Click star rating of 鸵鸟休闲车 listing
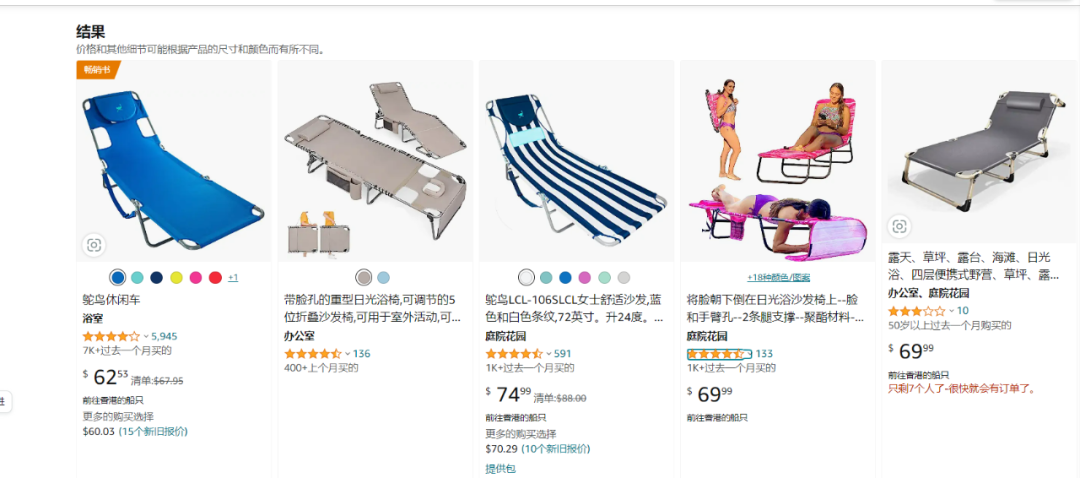Image resolution: width=1080 pixels, height=478 pixels. pyautogui.click(x=111, y=337)
